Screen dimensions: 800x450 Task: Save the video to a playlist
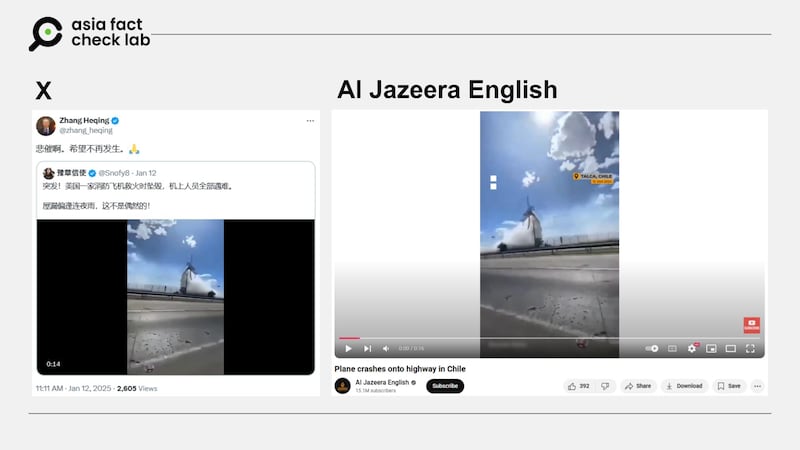click(x=729, y=386)
